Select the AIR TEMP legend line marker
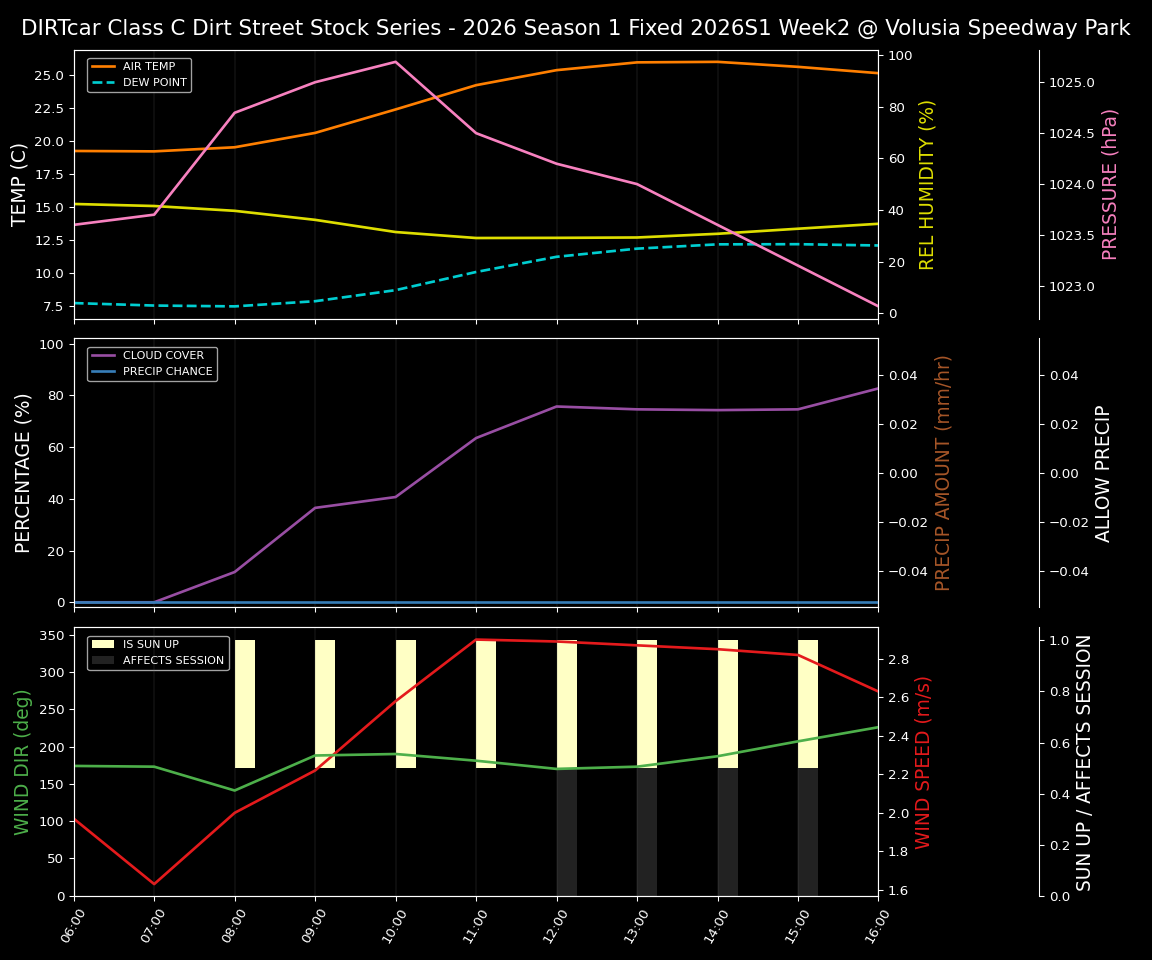This screenshot has width=1152, height=960. (103, 65)
